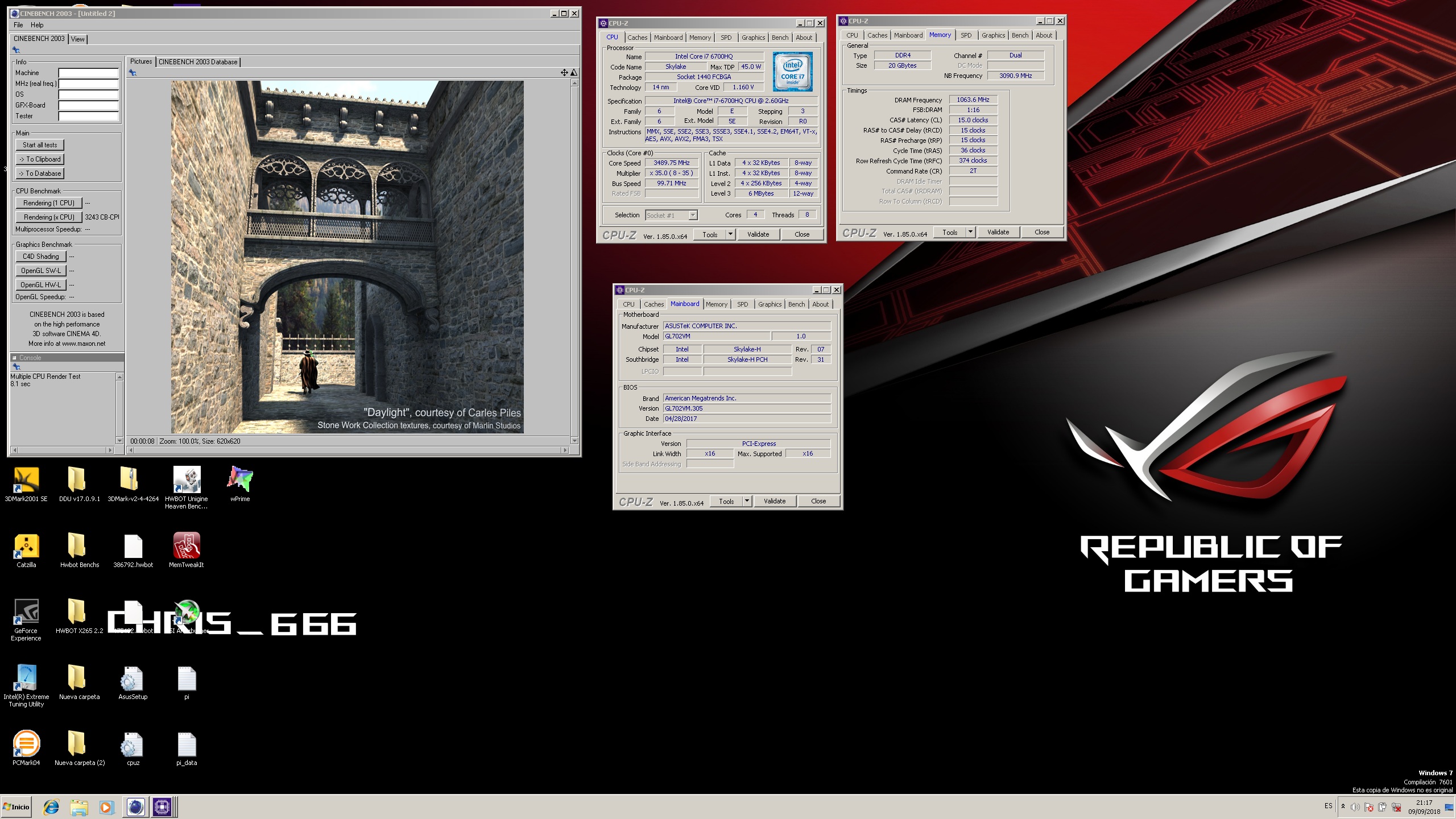Open the CINEBENCH 2003 Database tab
1456x819 pixels.
click(198, 62)
